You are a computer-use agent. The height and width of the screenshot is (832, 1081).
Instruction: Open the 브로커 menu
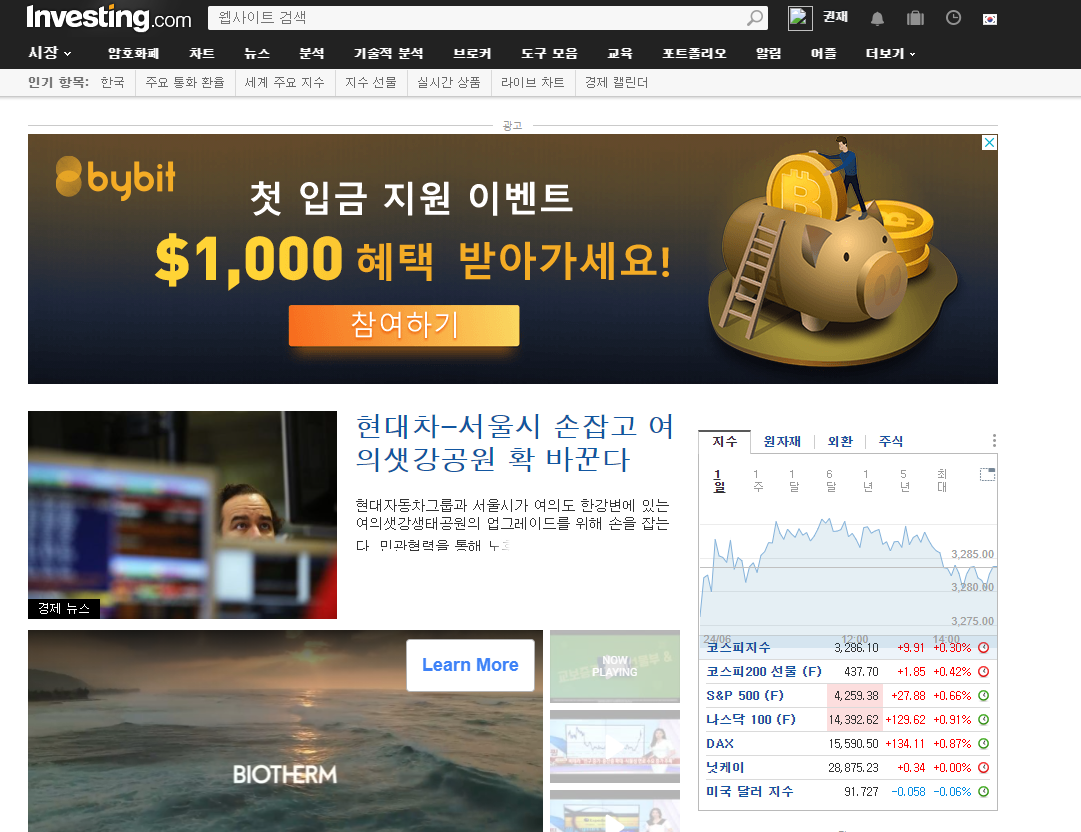pos(472,53)
